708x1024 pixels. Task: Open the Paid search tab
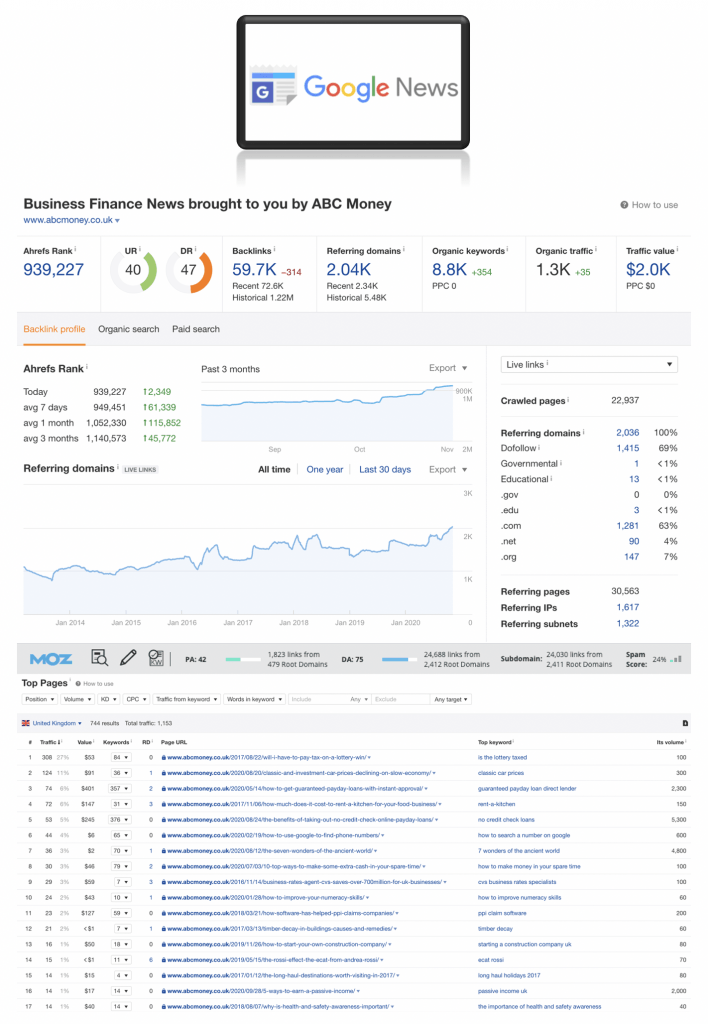pos(196,329)
